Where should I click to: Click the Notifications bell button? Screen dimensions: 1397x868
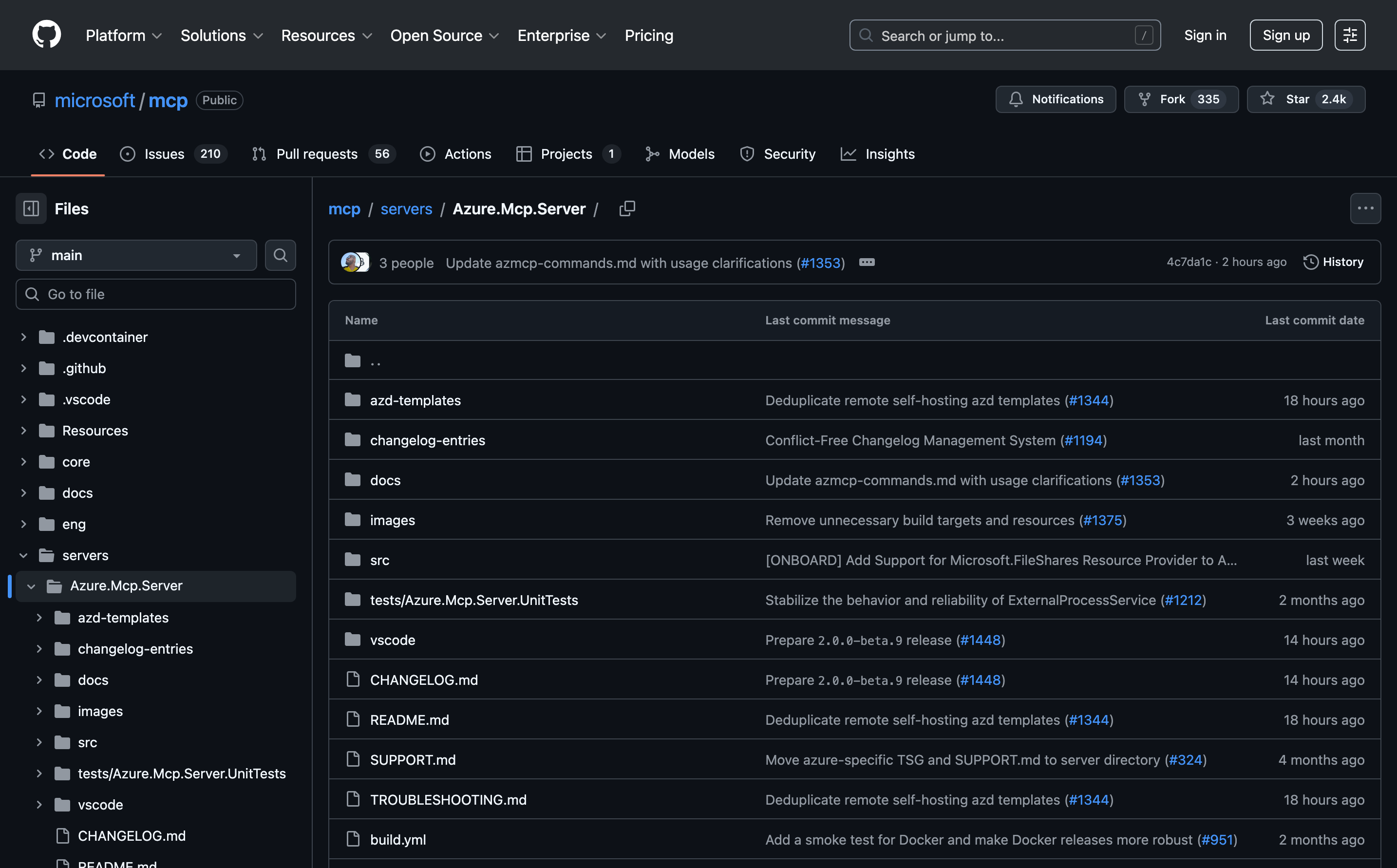point(1056,99)
